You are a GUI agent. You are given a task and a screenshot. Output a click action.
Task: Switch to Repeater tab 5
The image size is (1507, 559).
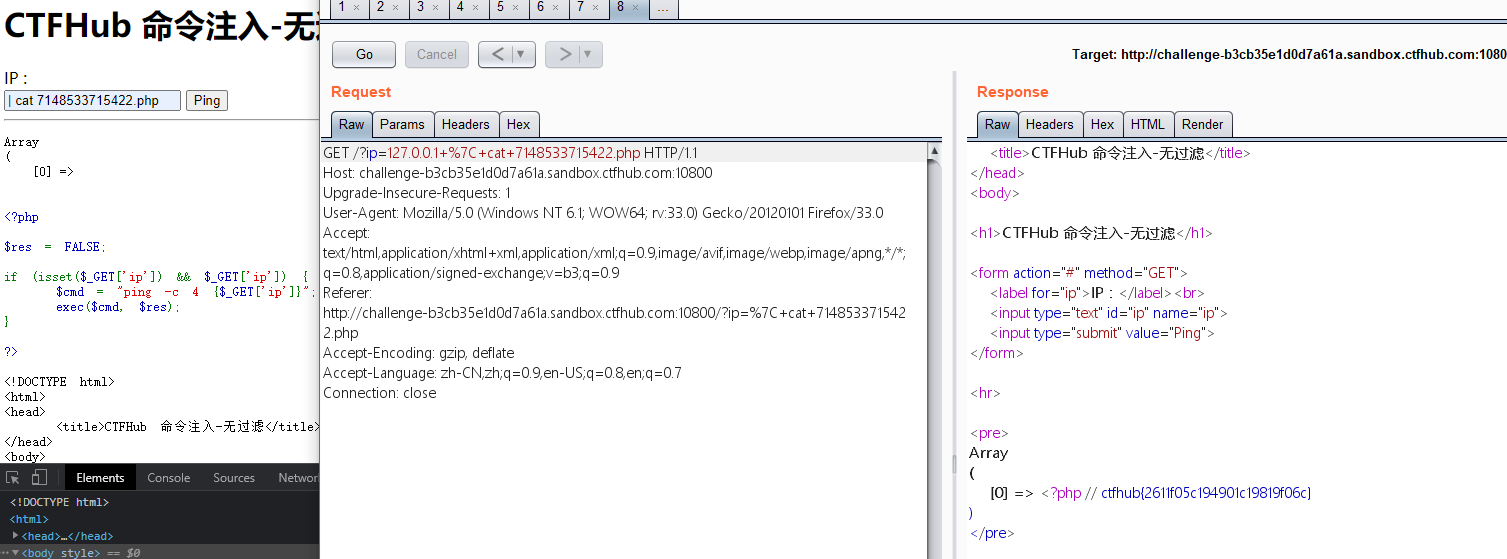[501, 7]
